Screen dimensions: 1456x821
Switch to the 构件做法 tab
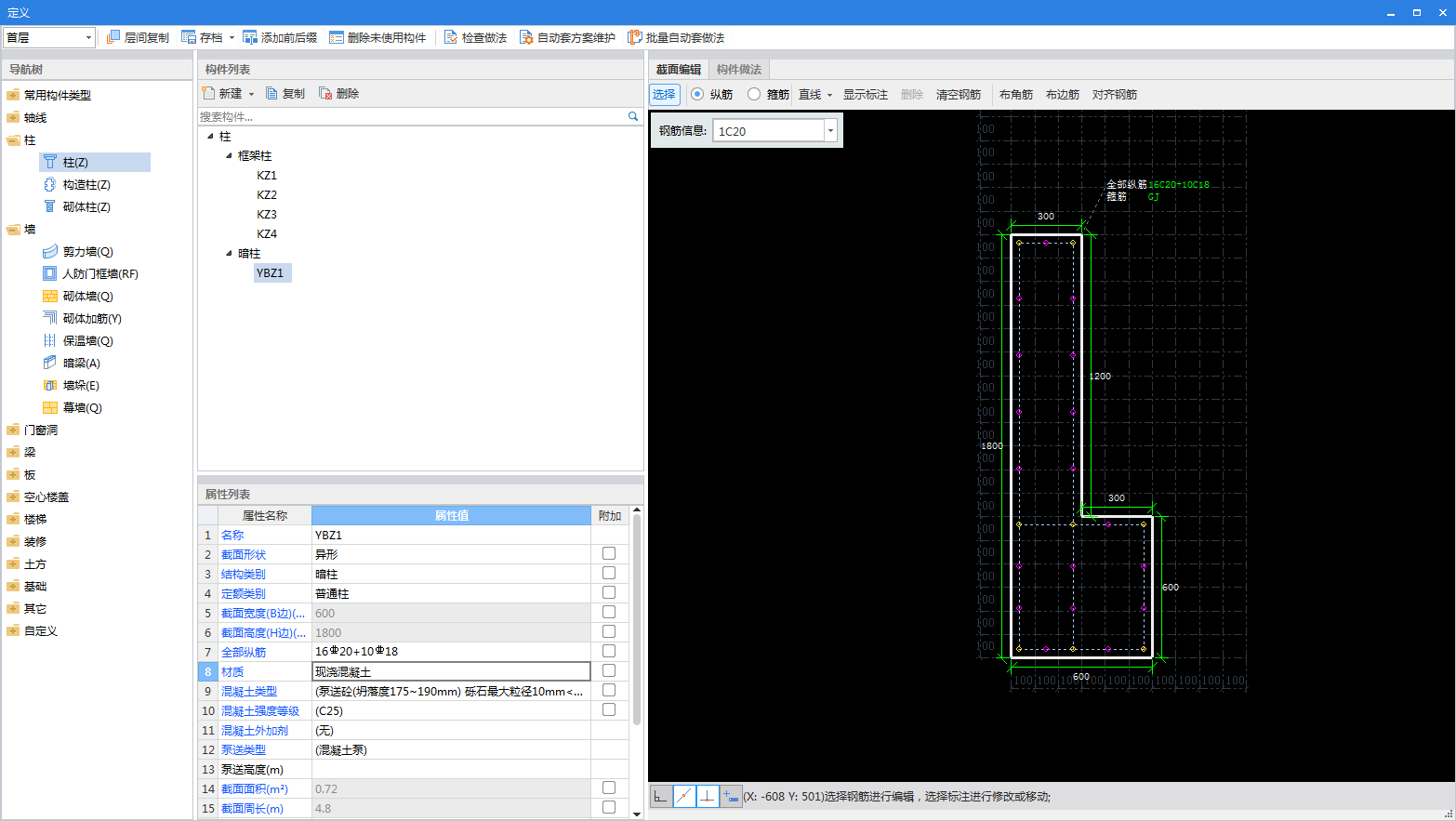tap(739, 70)
